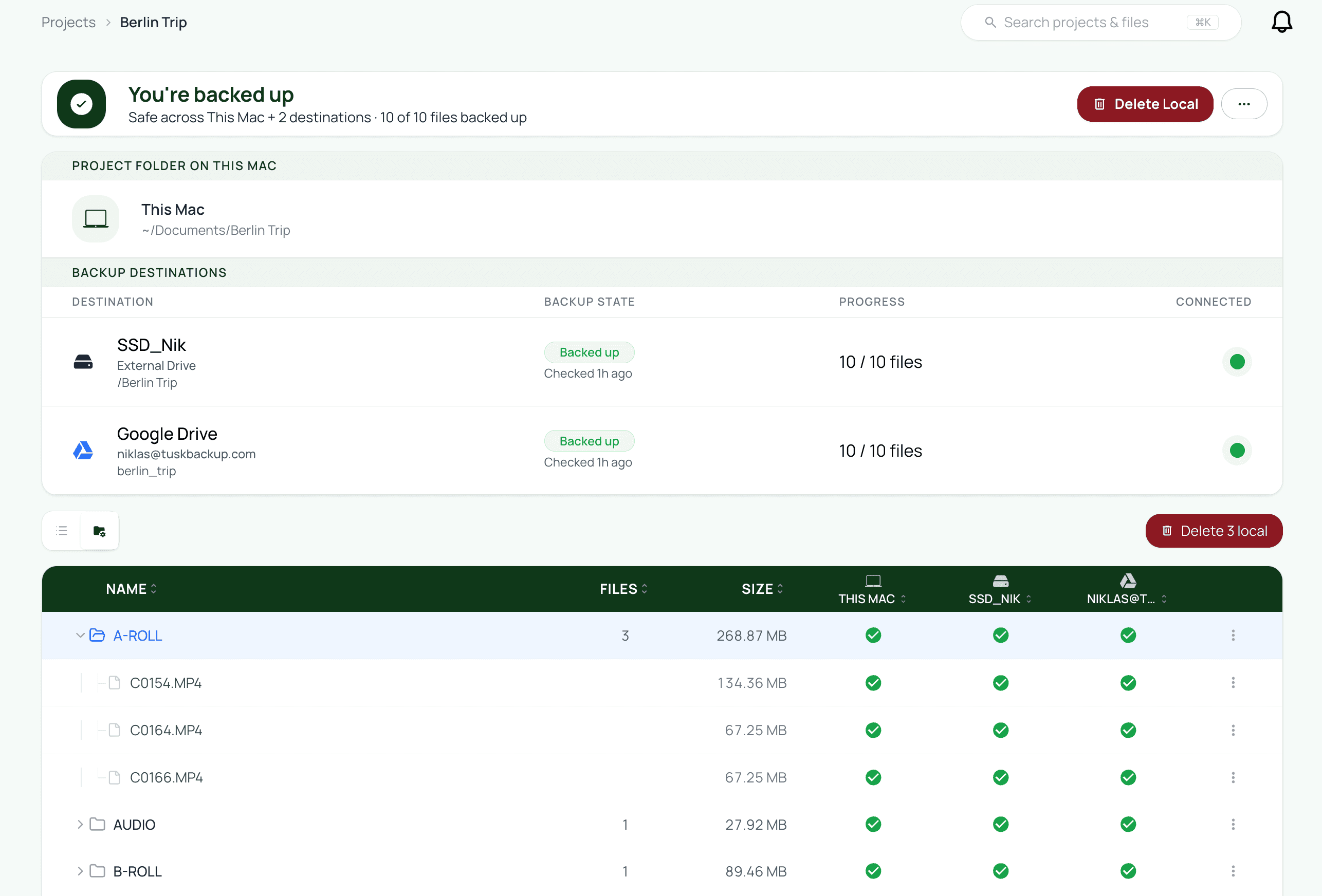
Task: Click the green backed-up checkmark badge
Action: tap(81, 104)
